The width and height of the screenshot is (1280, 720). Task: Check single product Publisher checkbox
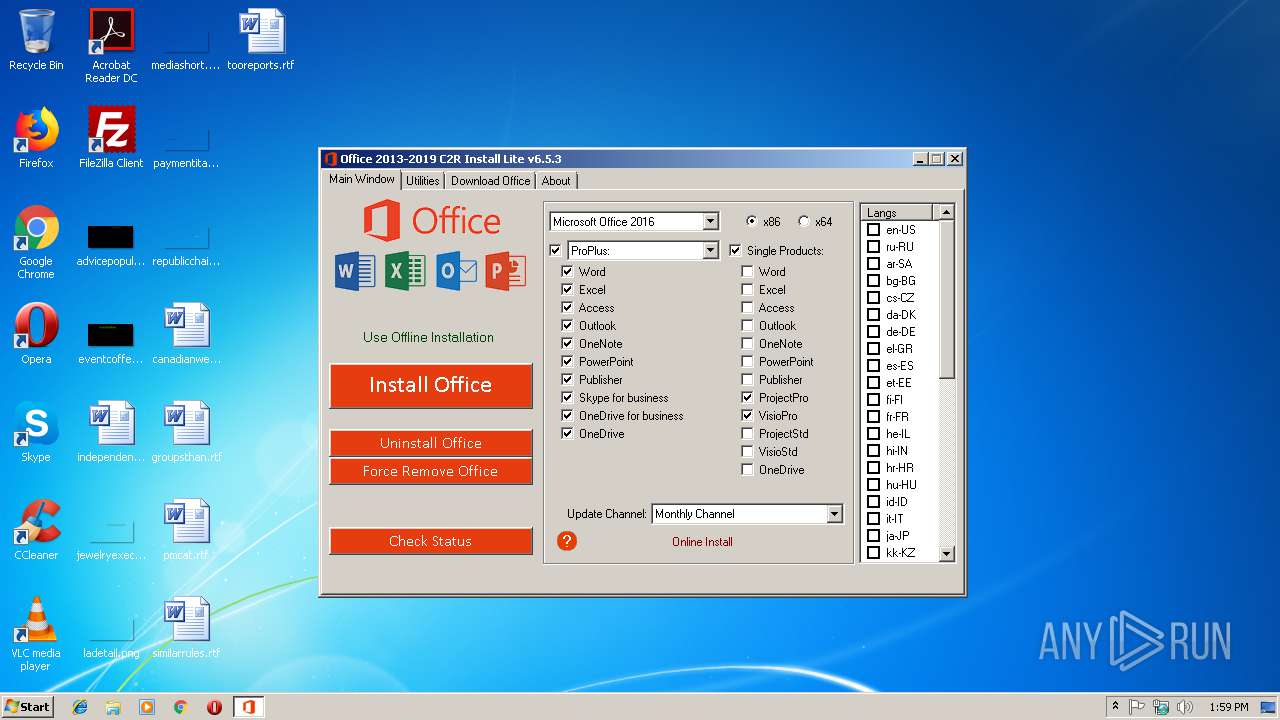click(x=747, y=379)
